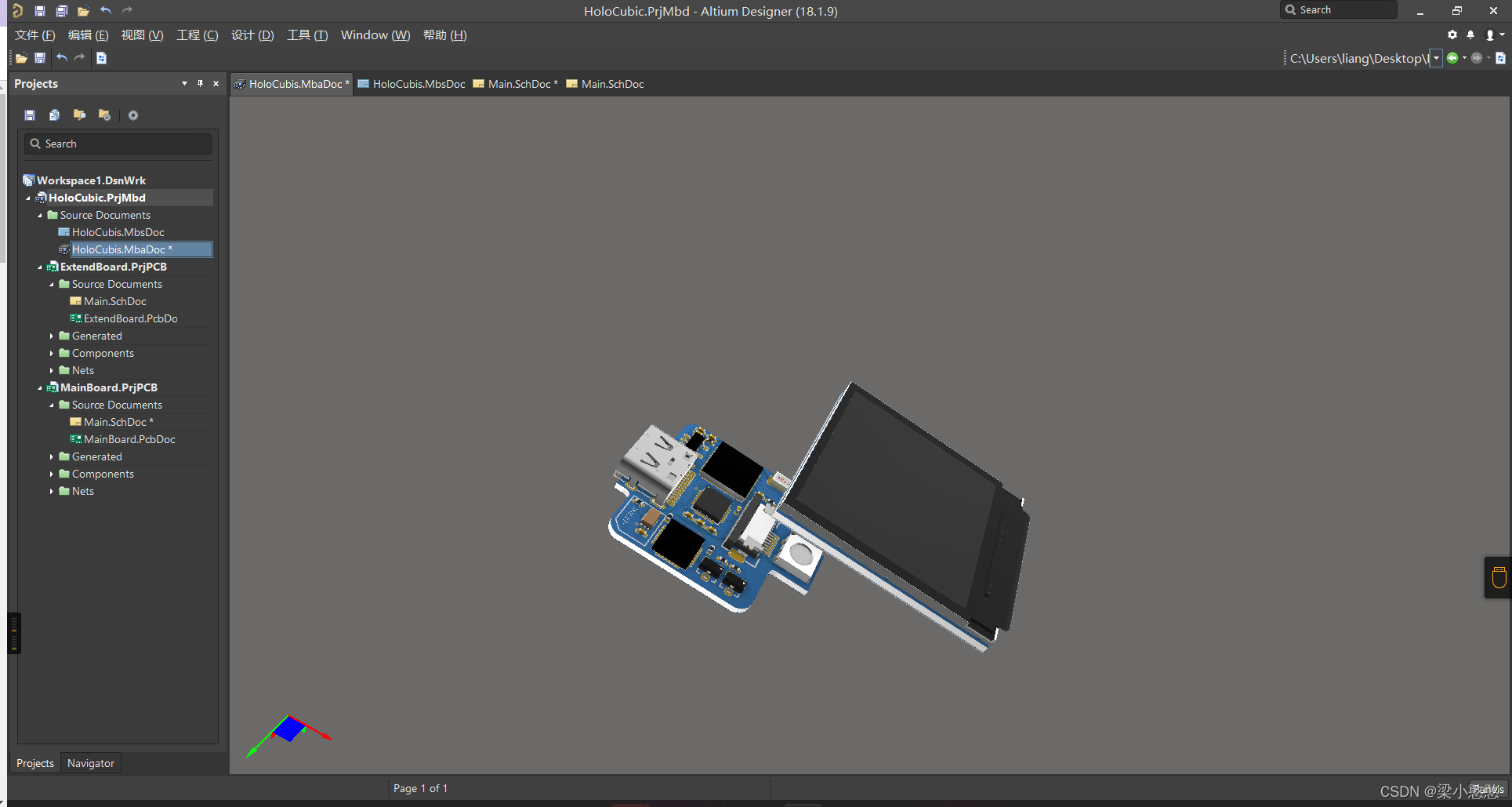Expand Components folder under MainBoard.PrjPCB

tap(52, 474)
